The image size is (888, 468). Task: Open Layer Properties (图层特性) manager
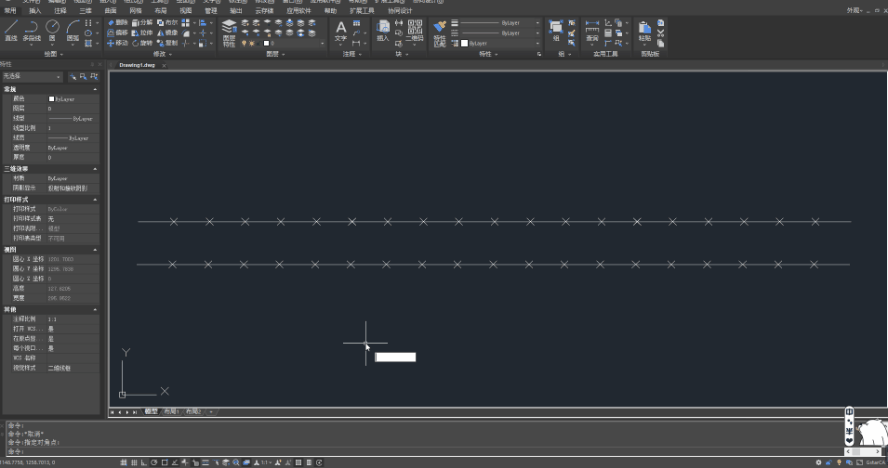229,33
